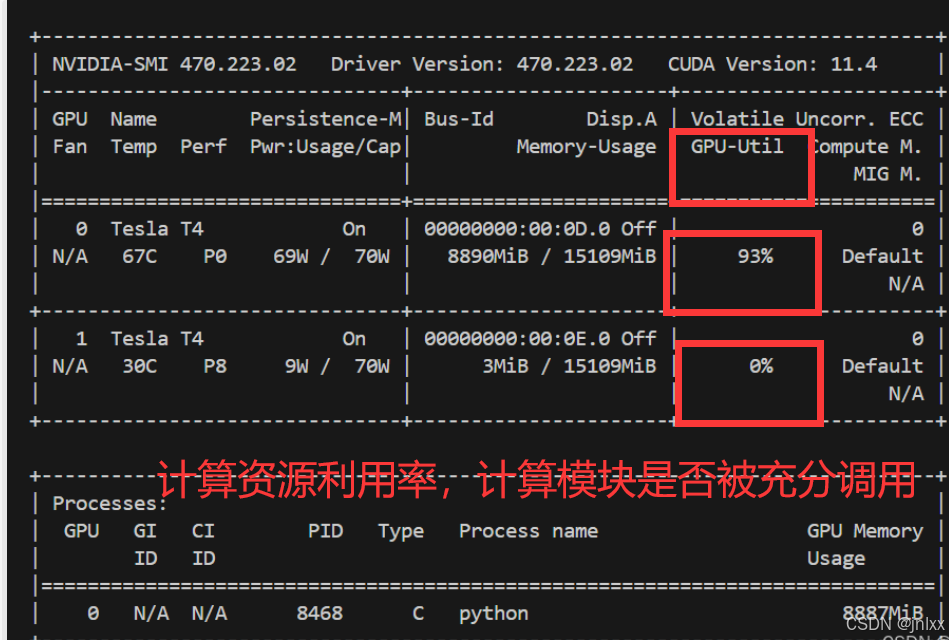Click the 8890MiB memory usage value
The image size is (949, 640).
(488, 257)
